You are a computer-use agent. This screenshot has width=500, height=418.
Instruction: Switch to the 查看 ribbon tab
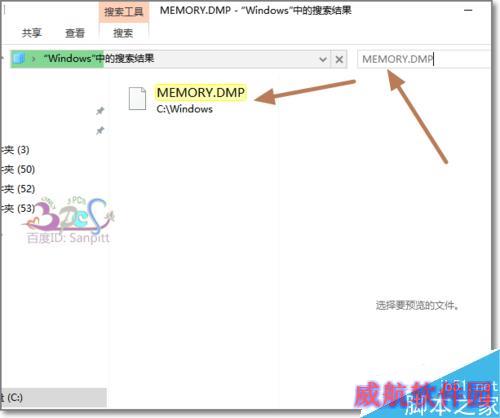[75, 33]
